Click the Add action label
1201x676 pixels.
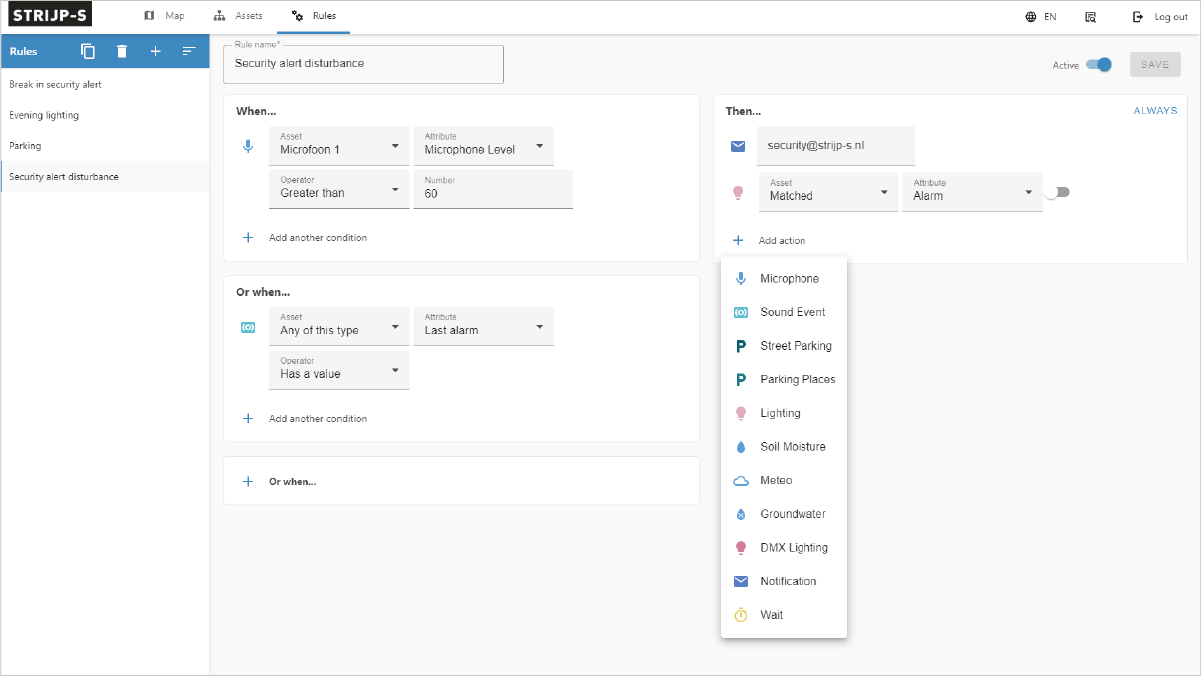782,241
